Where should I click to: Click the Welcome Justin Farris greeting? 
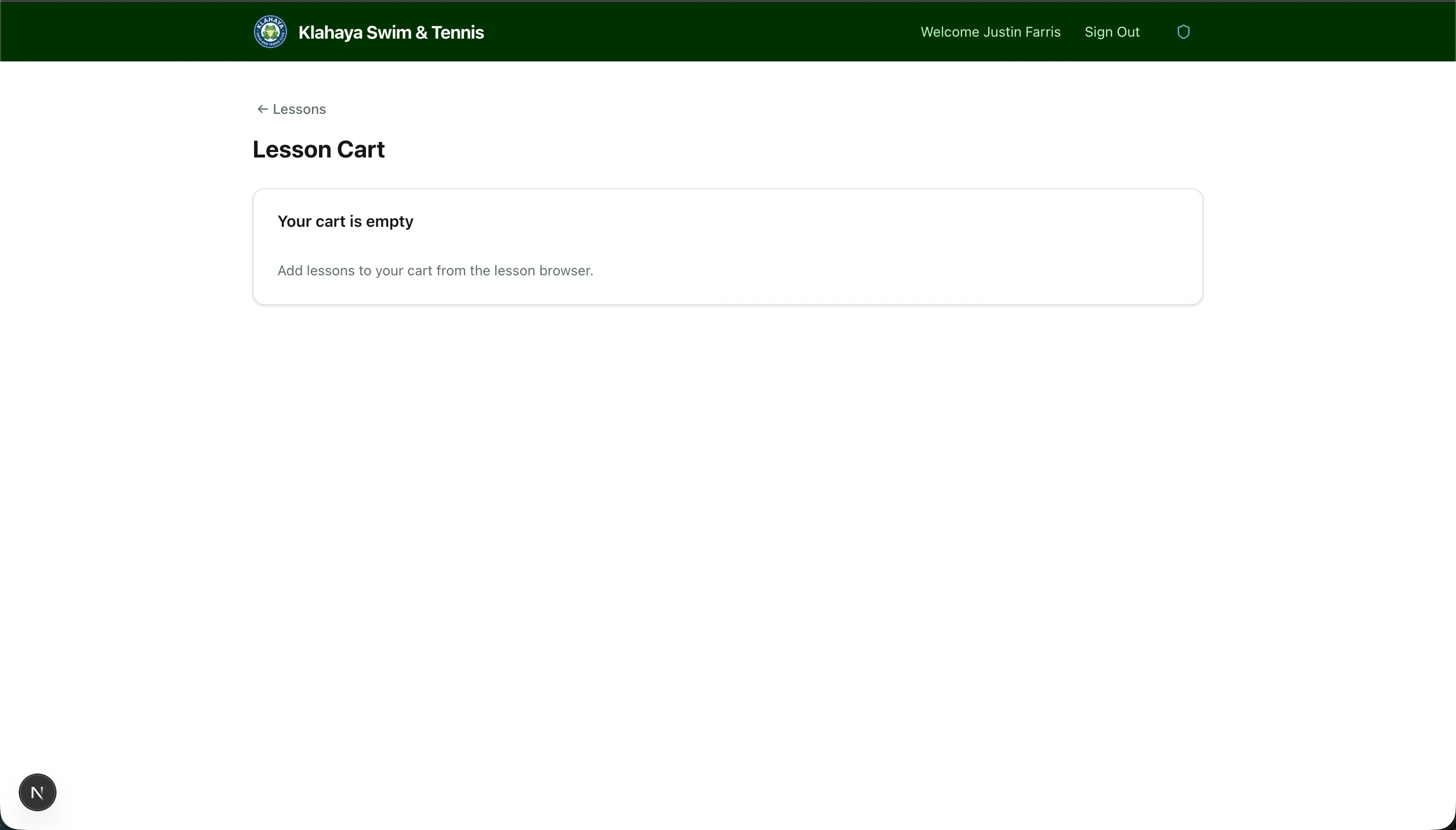[x=990, y=32]
